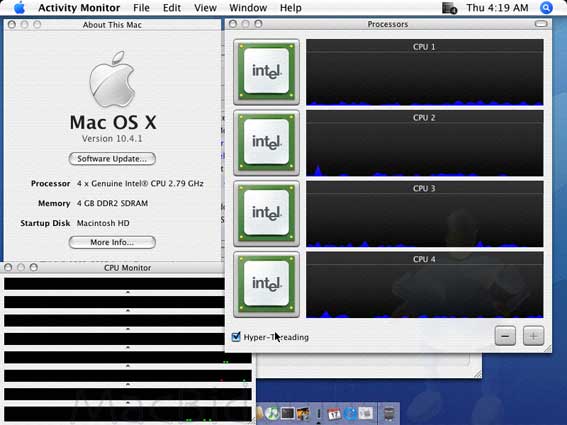Disable the Hyper-Threading checkbox
This screenshot has height=425, width=567.
[x=236, y=337]
